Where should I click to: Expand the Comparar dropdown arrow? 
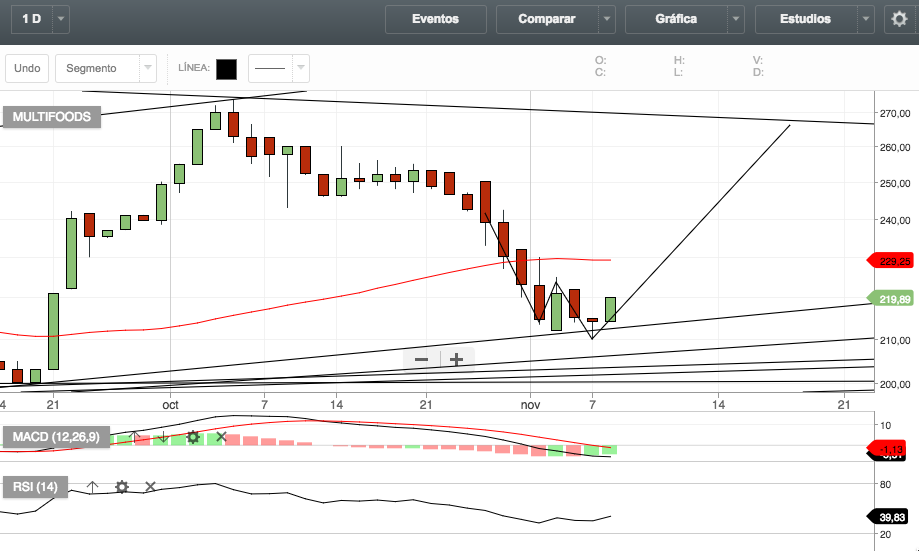pos(607,19)
